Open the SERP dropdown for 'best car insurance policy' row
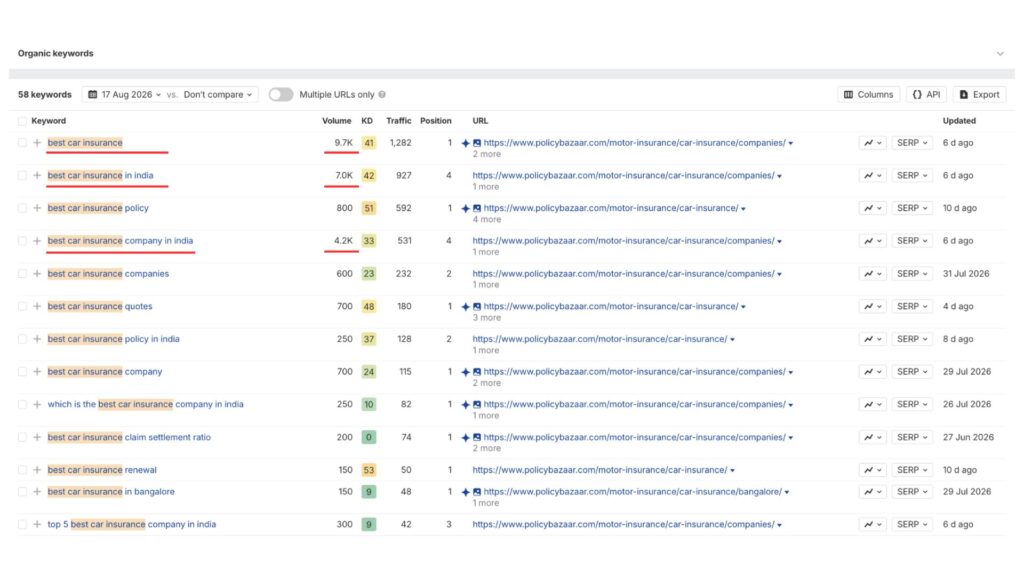The image size is (1024, 576). point(912,208)
